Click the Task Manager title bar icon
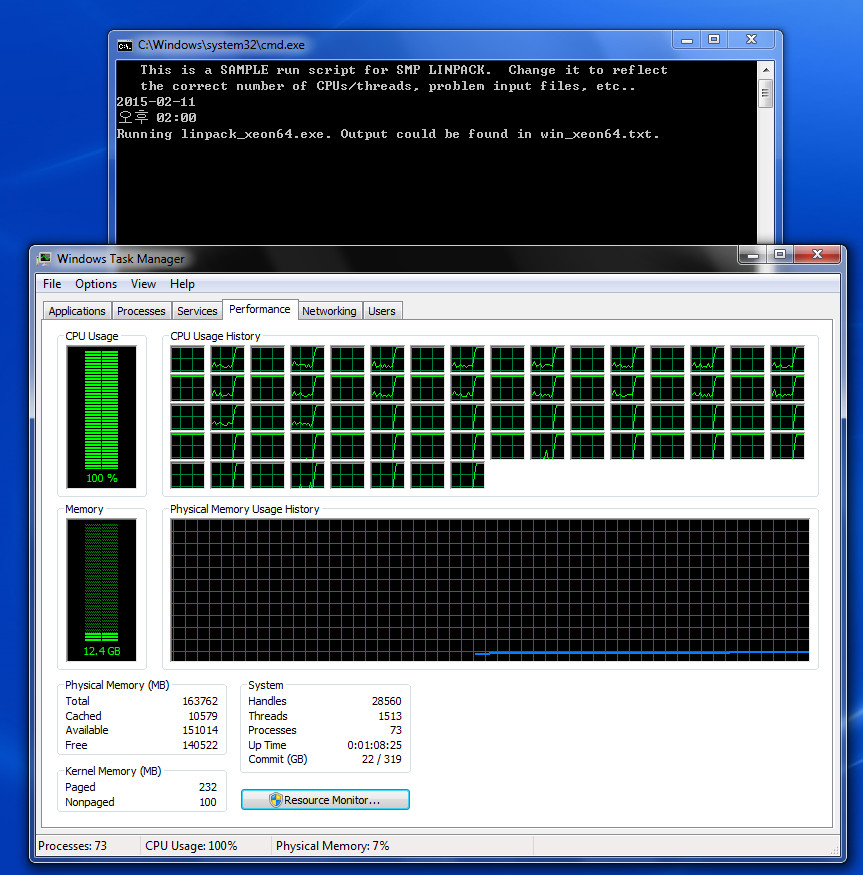 coord(44,258)
